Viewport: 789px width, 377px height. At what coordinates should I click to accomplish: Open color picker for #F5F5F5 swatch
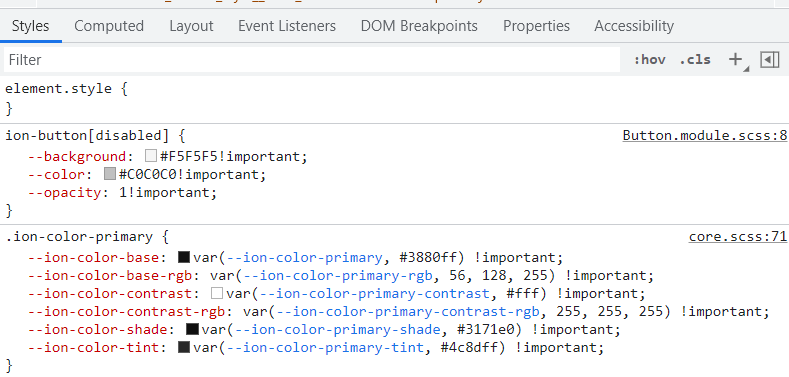coord(151,157)
